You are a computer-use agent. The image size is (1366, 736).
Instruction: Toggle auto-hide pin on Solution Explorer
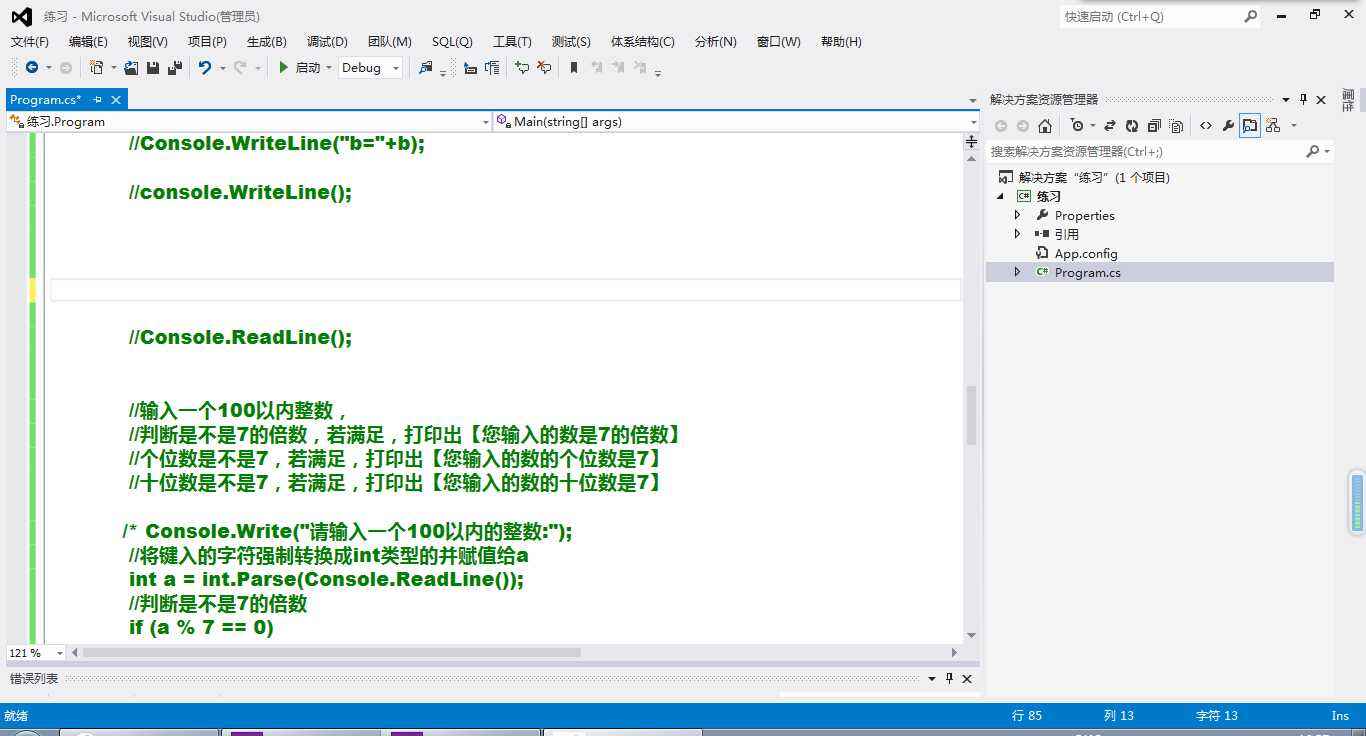tap(1303, 99)
